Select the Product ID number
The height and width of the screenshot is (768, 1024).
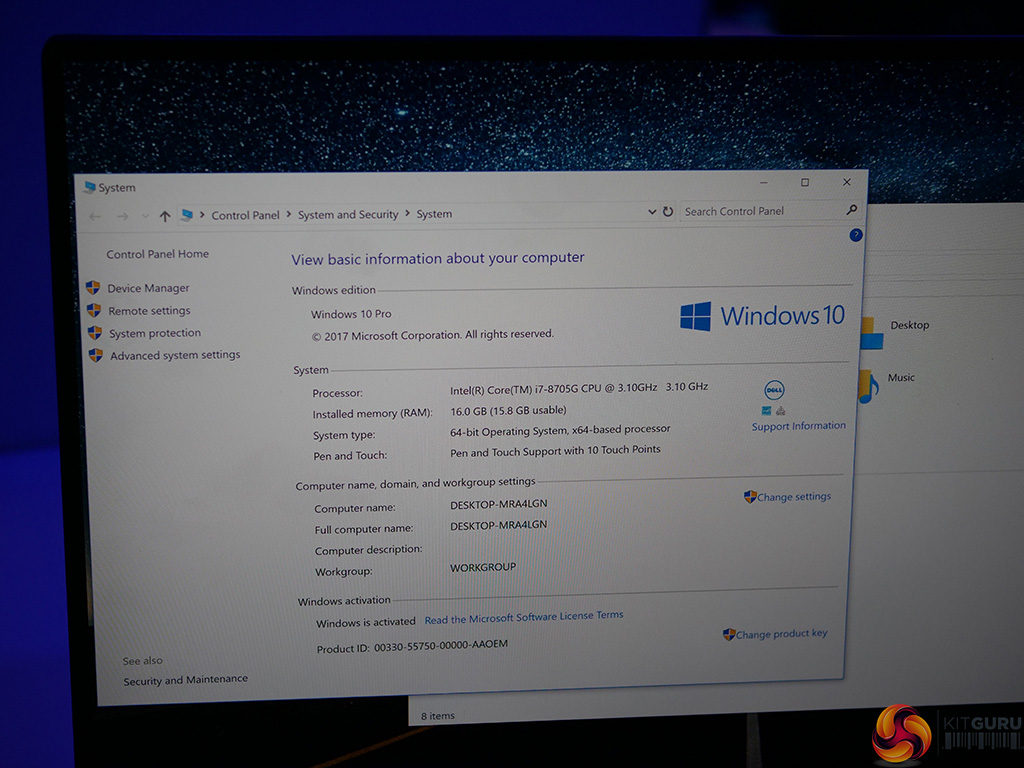tap(441, 645)
